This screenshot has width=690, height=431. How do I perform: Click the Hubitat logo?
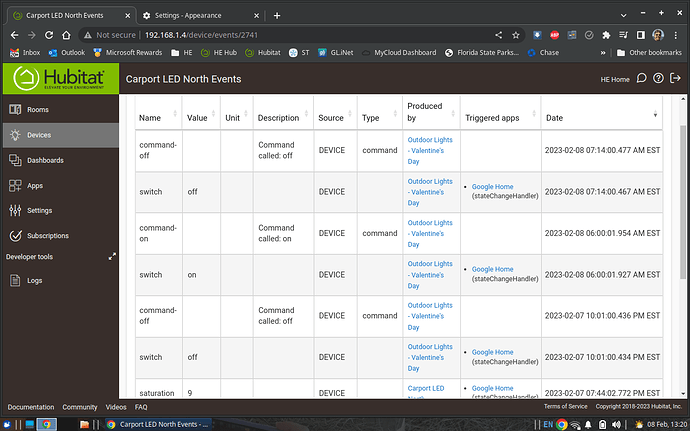click(61, 78)
